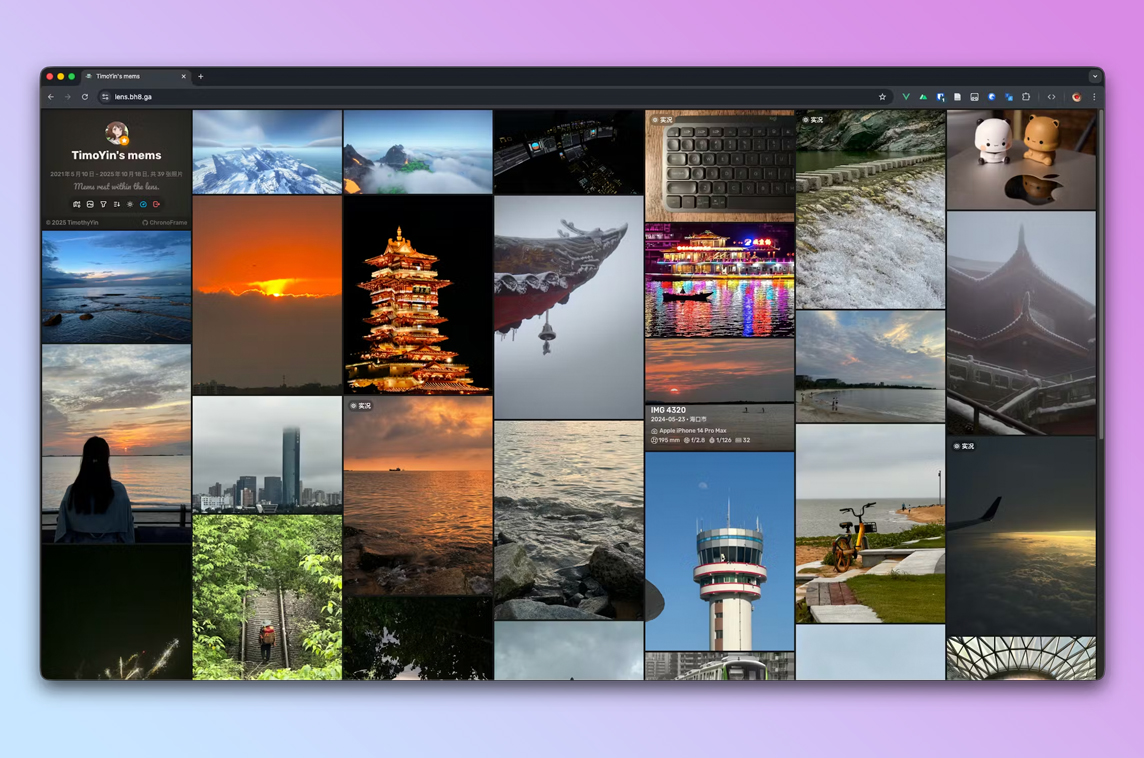Select the TimoYin's mems tab

135,76
